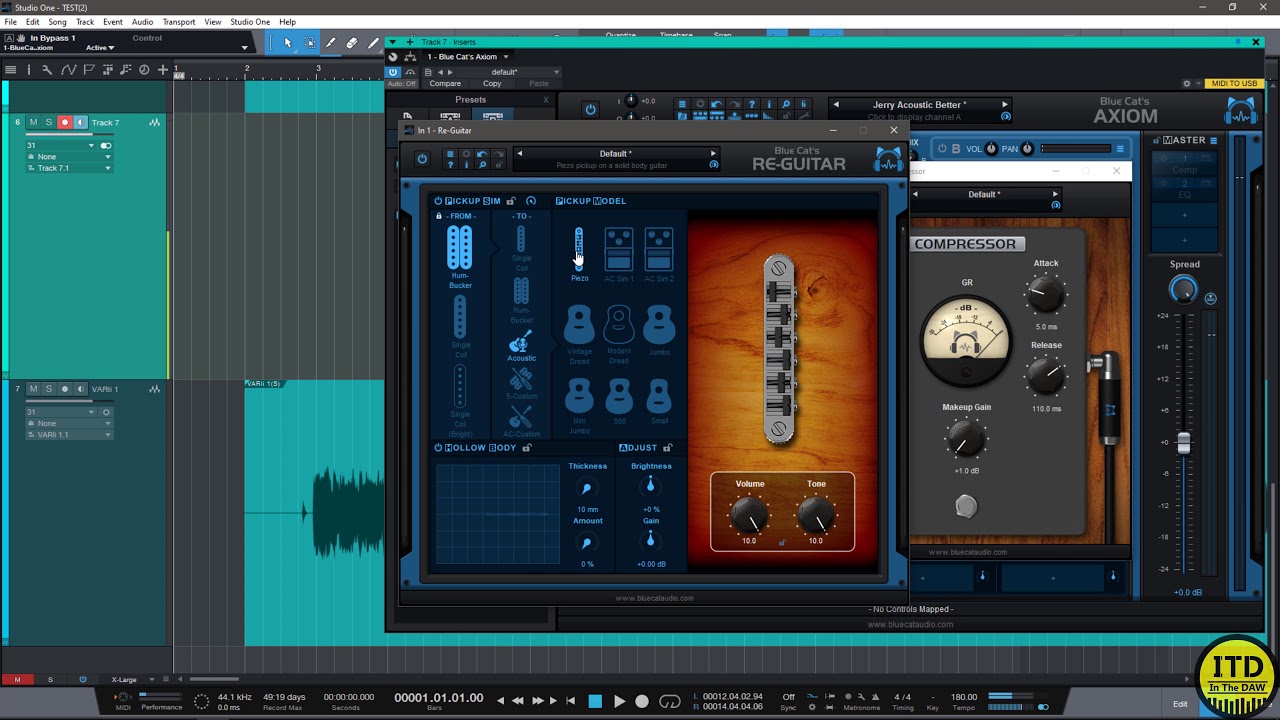Pick Single Coil in the TO column
Viewport: 1280px width, 720px height.
[521, 248]
